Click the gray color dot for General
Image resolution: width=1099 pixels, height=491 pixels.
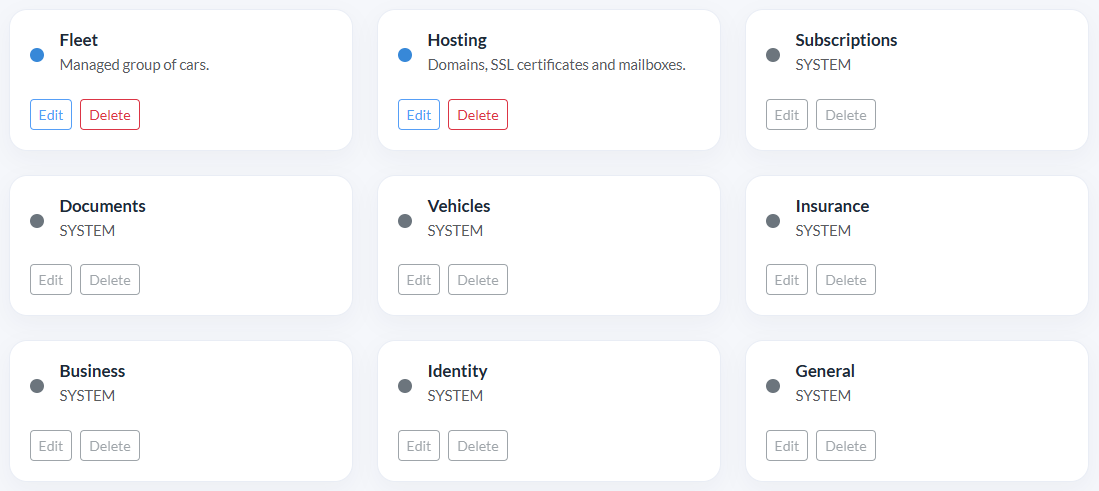coord(773,386)
